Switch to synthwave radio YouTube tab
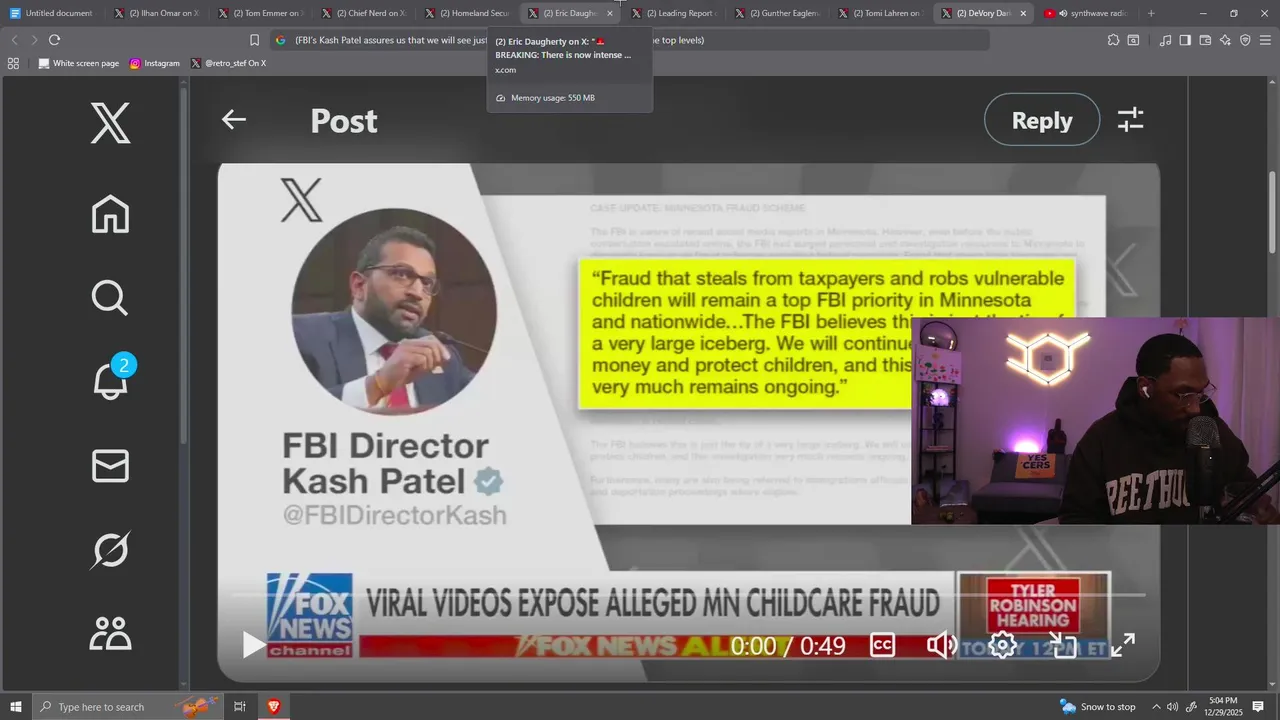Image resolution: width=1280 pixels, height=720 pixels. (1088, 13)
